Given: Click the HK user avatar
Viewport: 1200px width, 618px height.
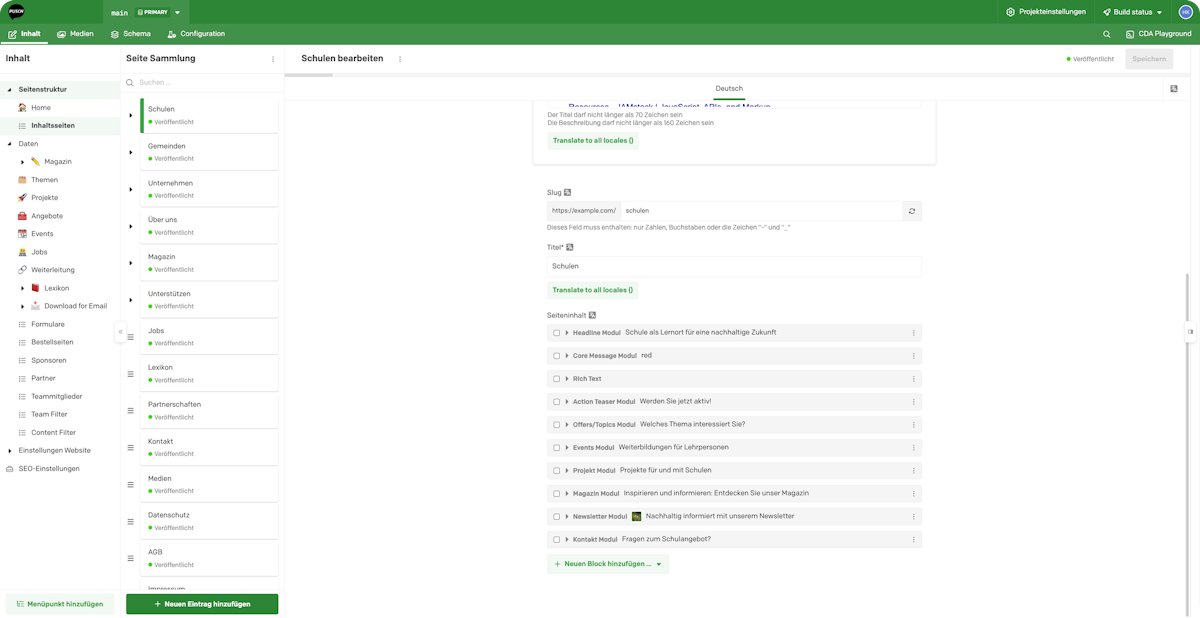Looking at the screenshot, I should [x=1184, y=13].
